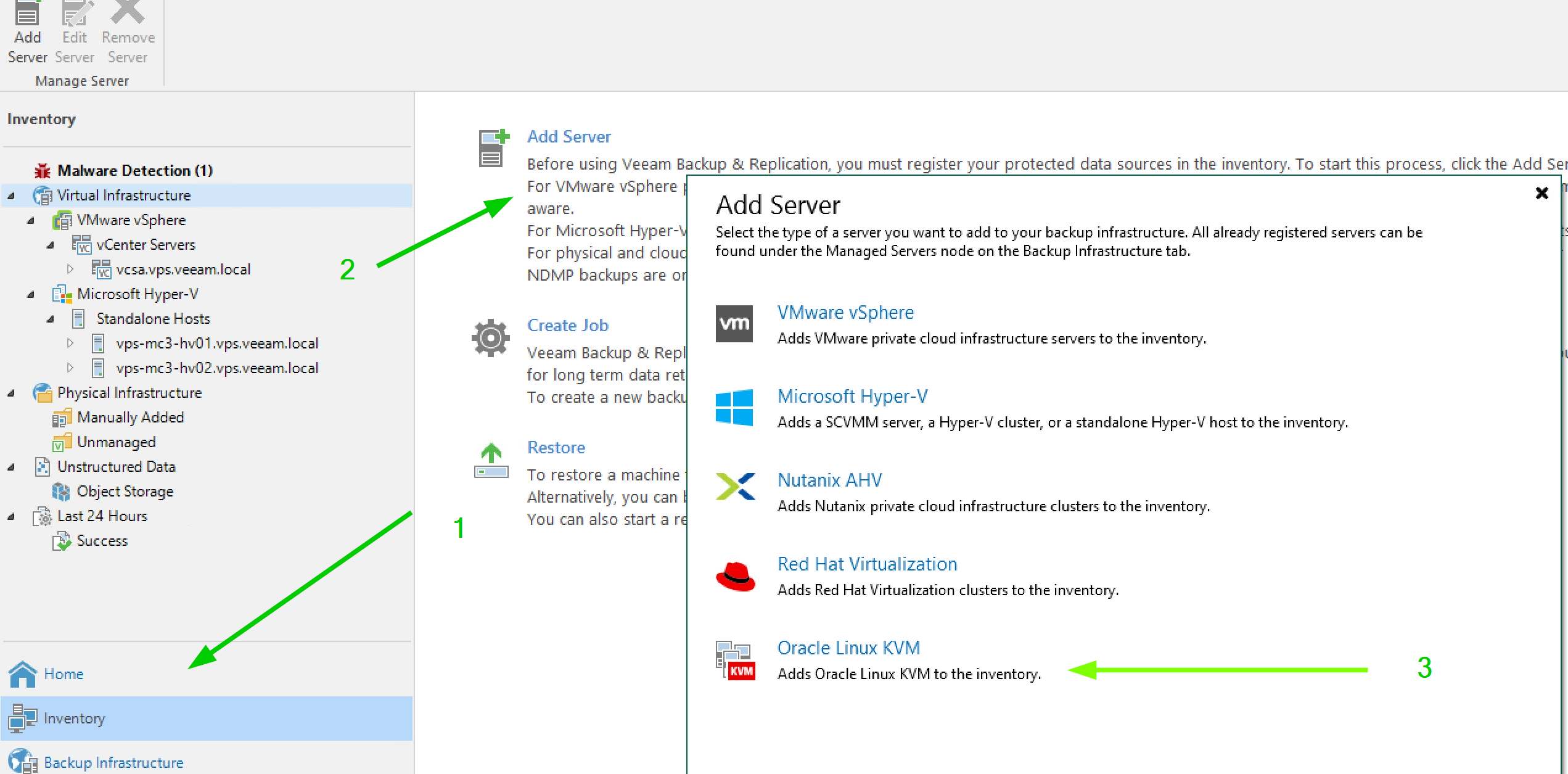Click the VMware vm logo icon
1568x774 pixels.
pyautogui.click(x=734, y=323)
